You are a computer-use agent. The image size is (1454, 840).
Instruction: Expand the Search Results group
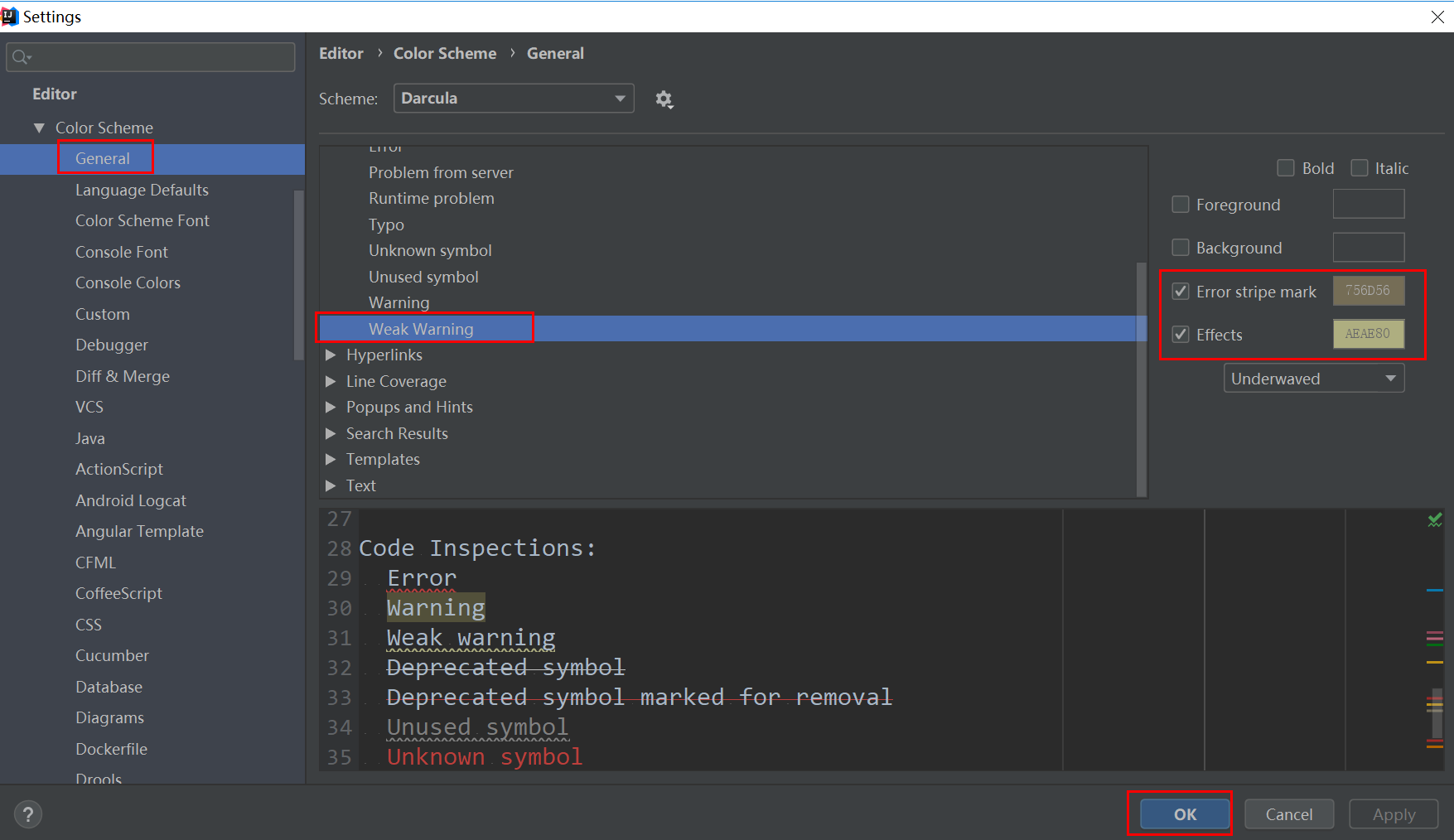(x=331, y=433)
